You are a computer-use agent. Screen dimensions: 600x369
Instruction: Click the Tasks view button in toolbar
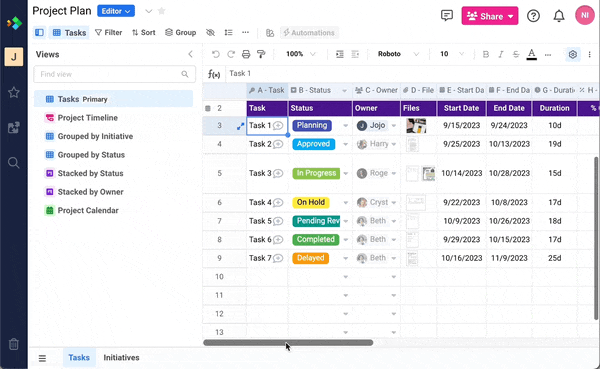[x=69, y=33]
